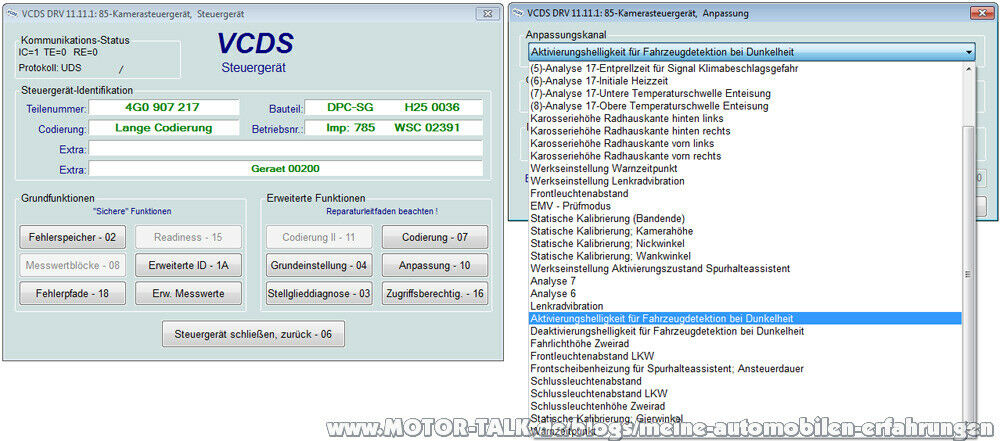
Task: Open Codierung - 07
Action: point(434,238)
